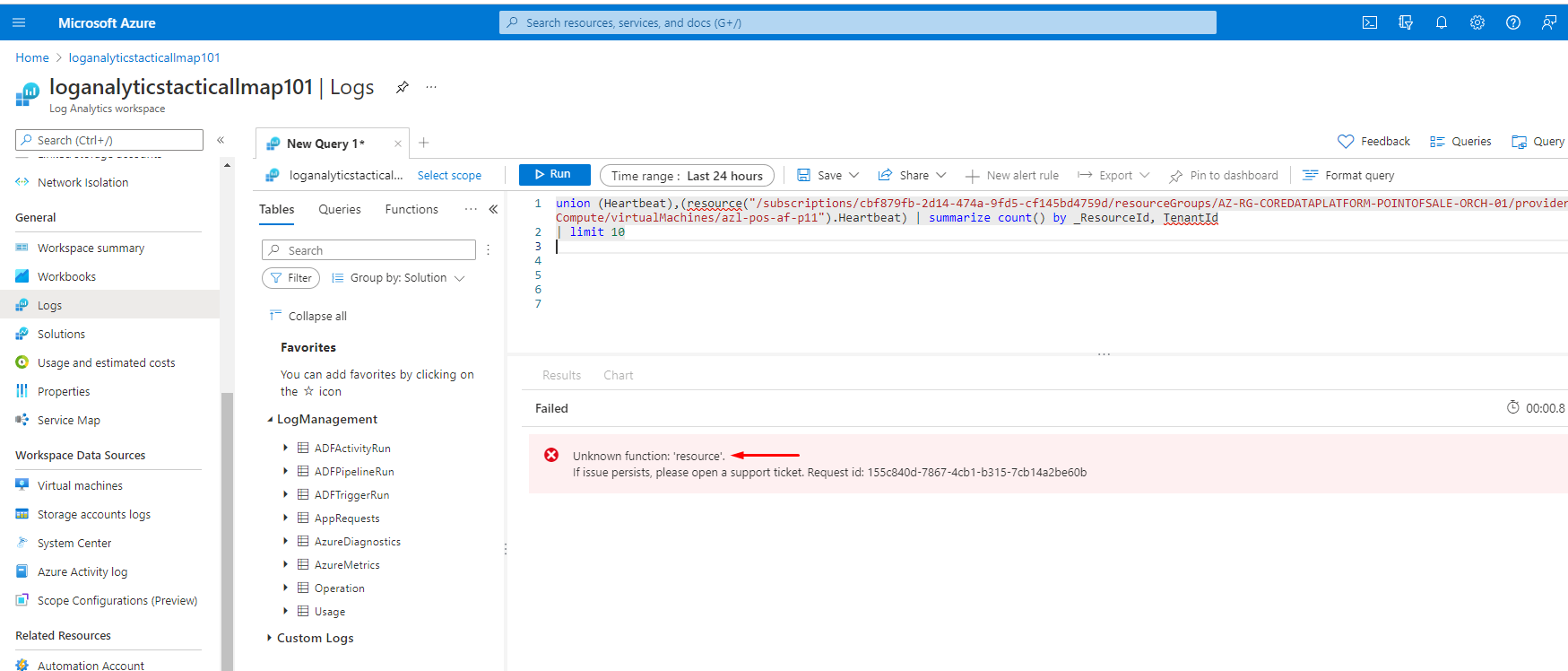The image size is (1568, 671).
Task: Collapse the tables side pane chevron
Action: click(x=493, y=209)
